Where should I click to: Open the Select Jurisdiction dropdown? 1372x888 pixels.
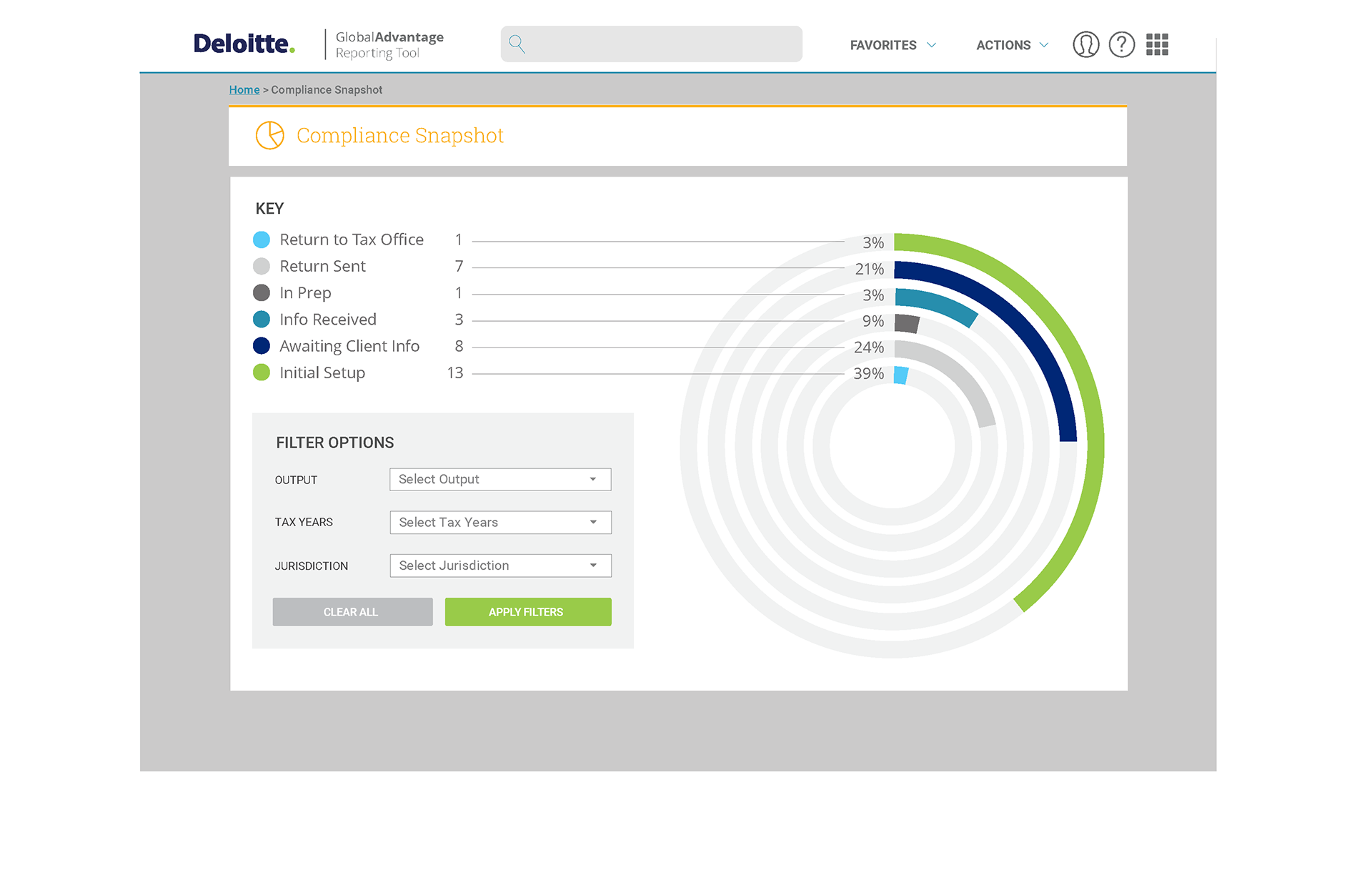pos(499,566)
